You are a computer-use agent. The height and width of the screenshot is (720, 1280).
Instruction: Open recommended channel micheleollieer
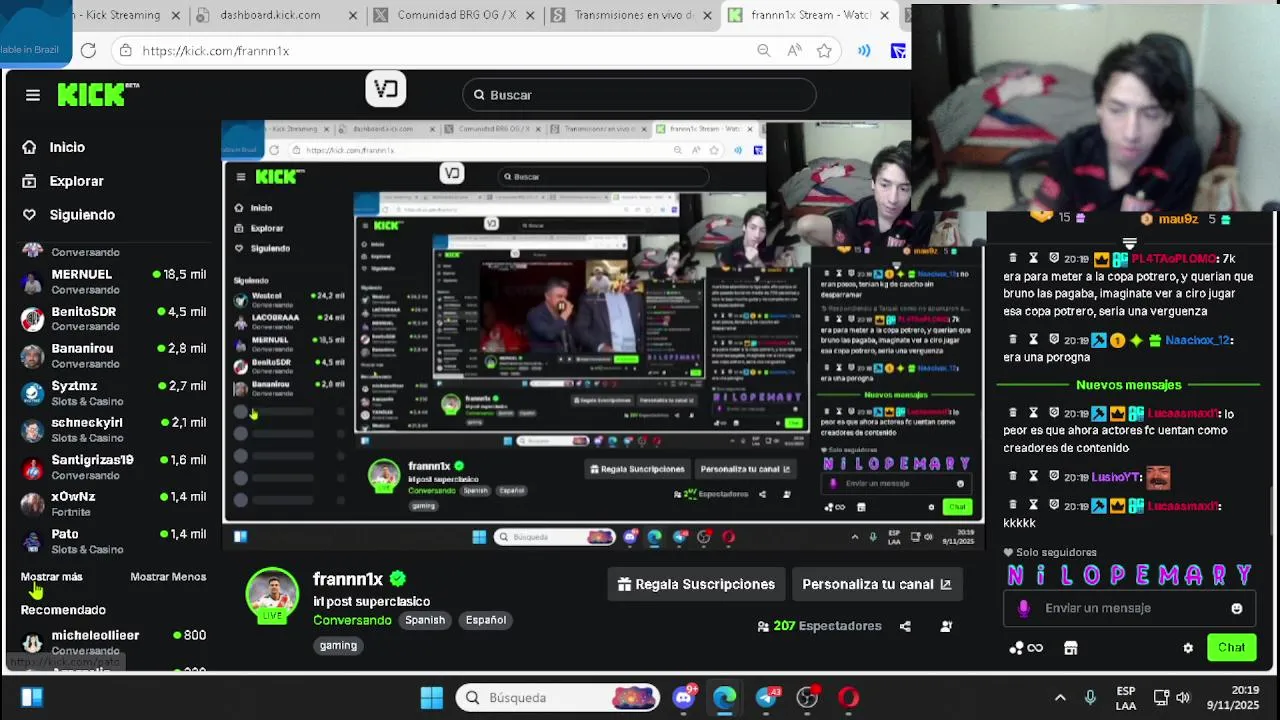pos(113,641)
